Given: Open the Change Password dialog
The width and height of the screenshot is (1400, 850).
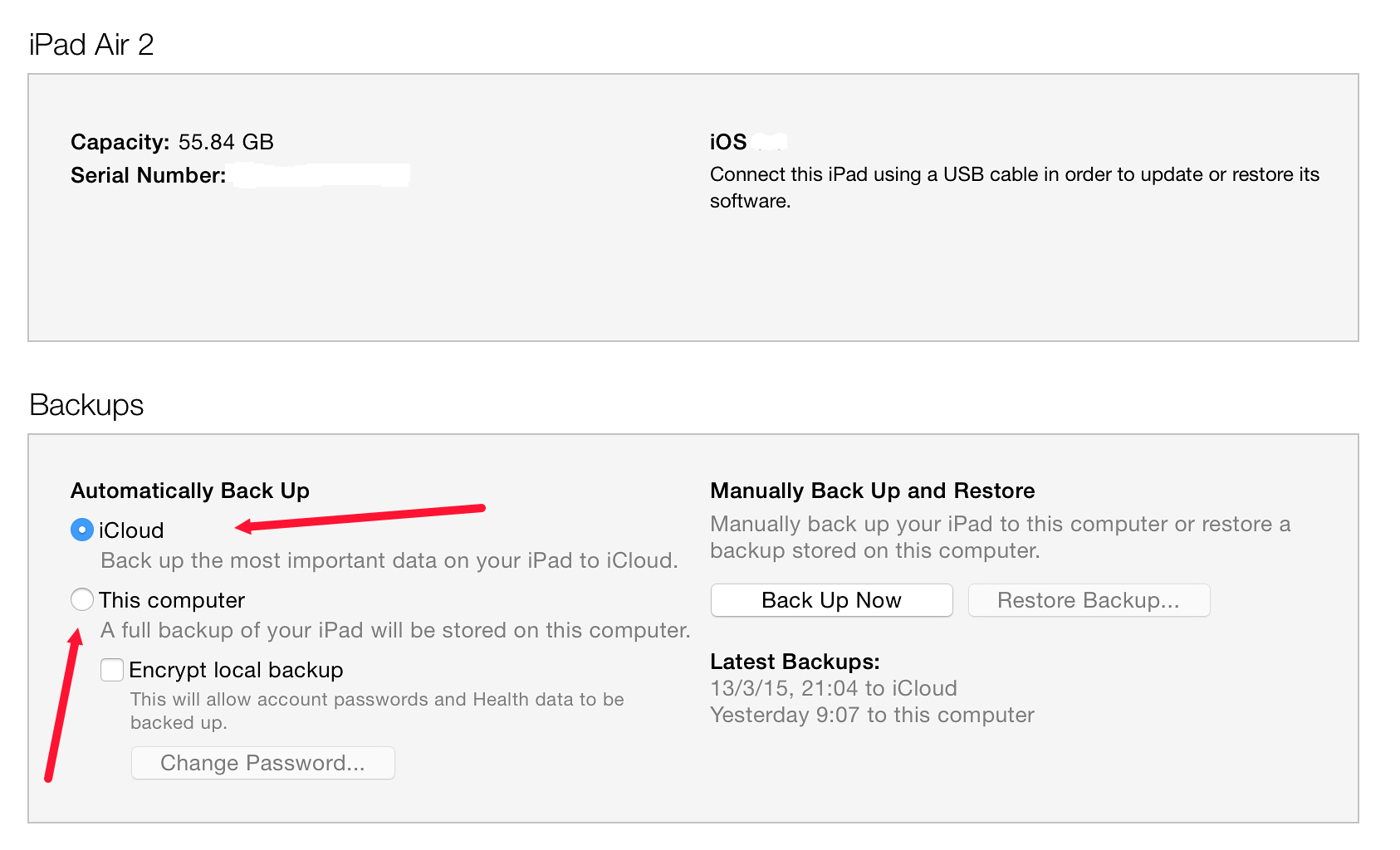Looking at the screenshot, I should [262, 763].
